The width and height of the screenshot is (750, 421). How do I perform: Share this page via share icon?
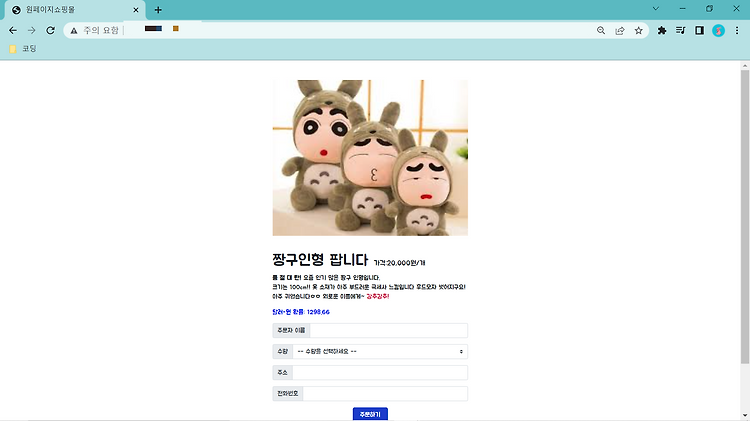pyautogui.click(x=620, y=30)
